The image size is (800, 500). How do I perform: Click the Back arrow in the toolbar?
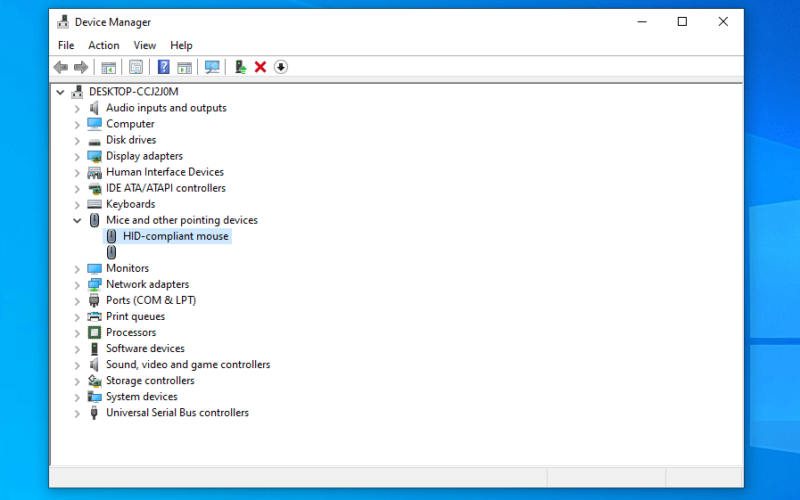(61, 67)
